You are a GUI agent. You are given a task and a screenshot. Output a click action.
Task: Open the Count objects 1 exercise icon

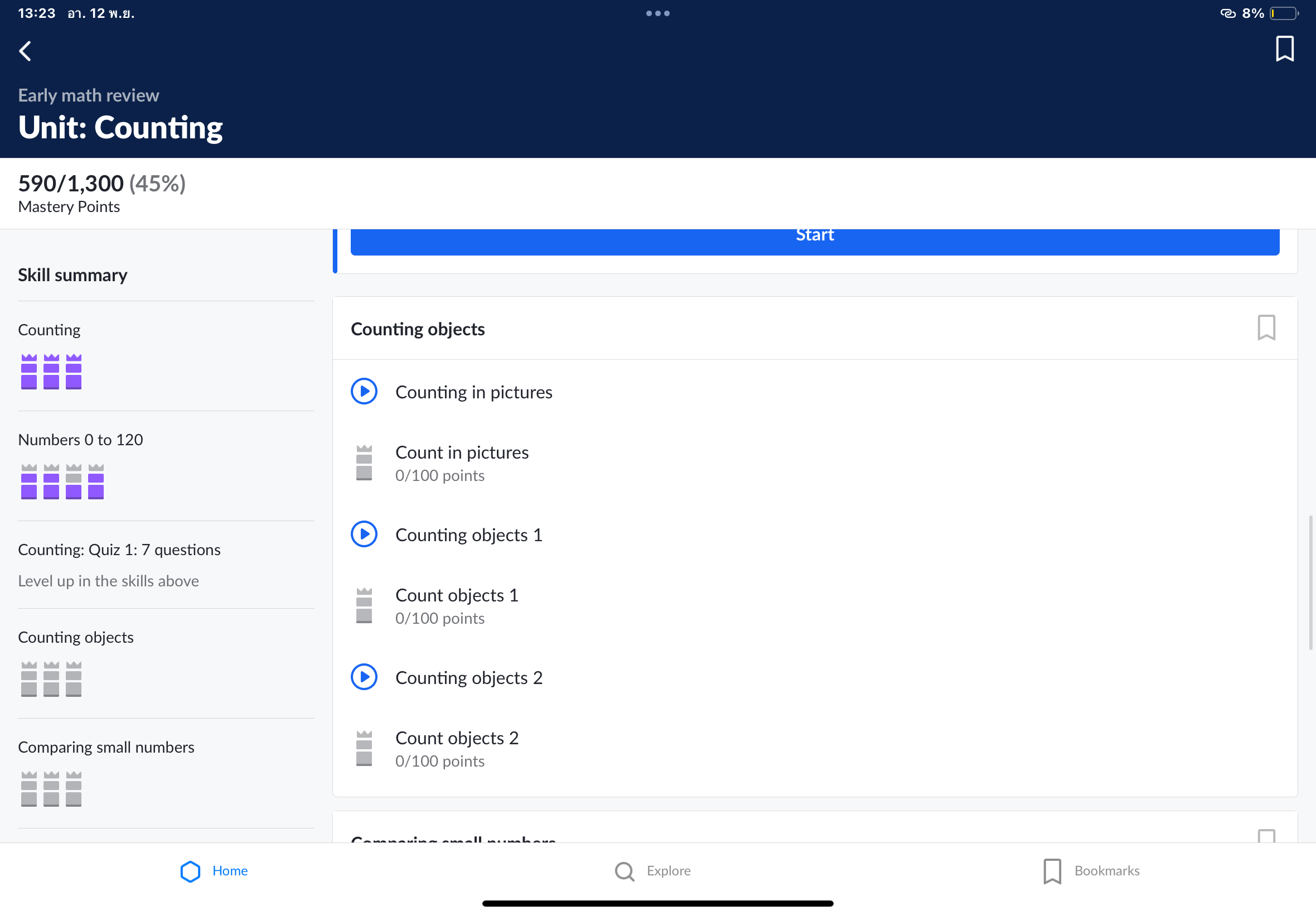click(364, 605)
